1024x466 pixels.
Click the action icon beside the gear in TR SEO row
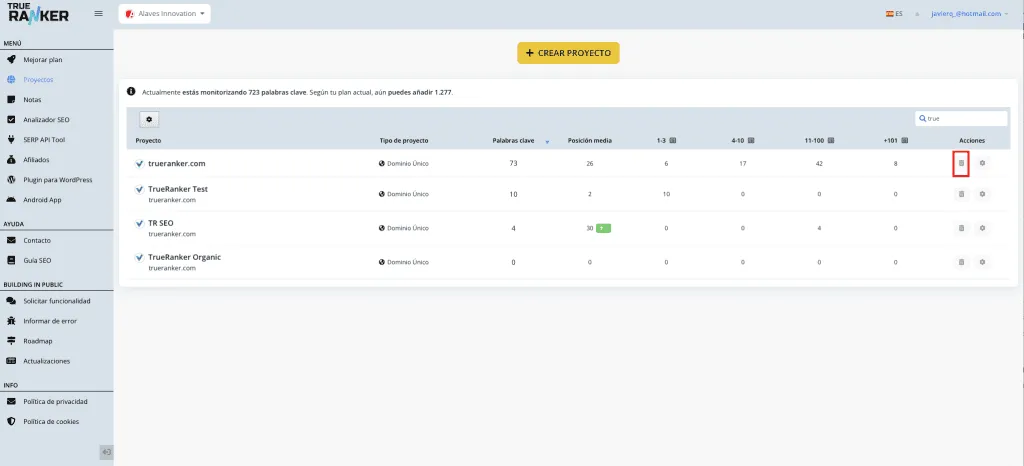coord(961,228)
